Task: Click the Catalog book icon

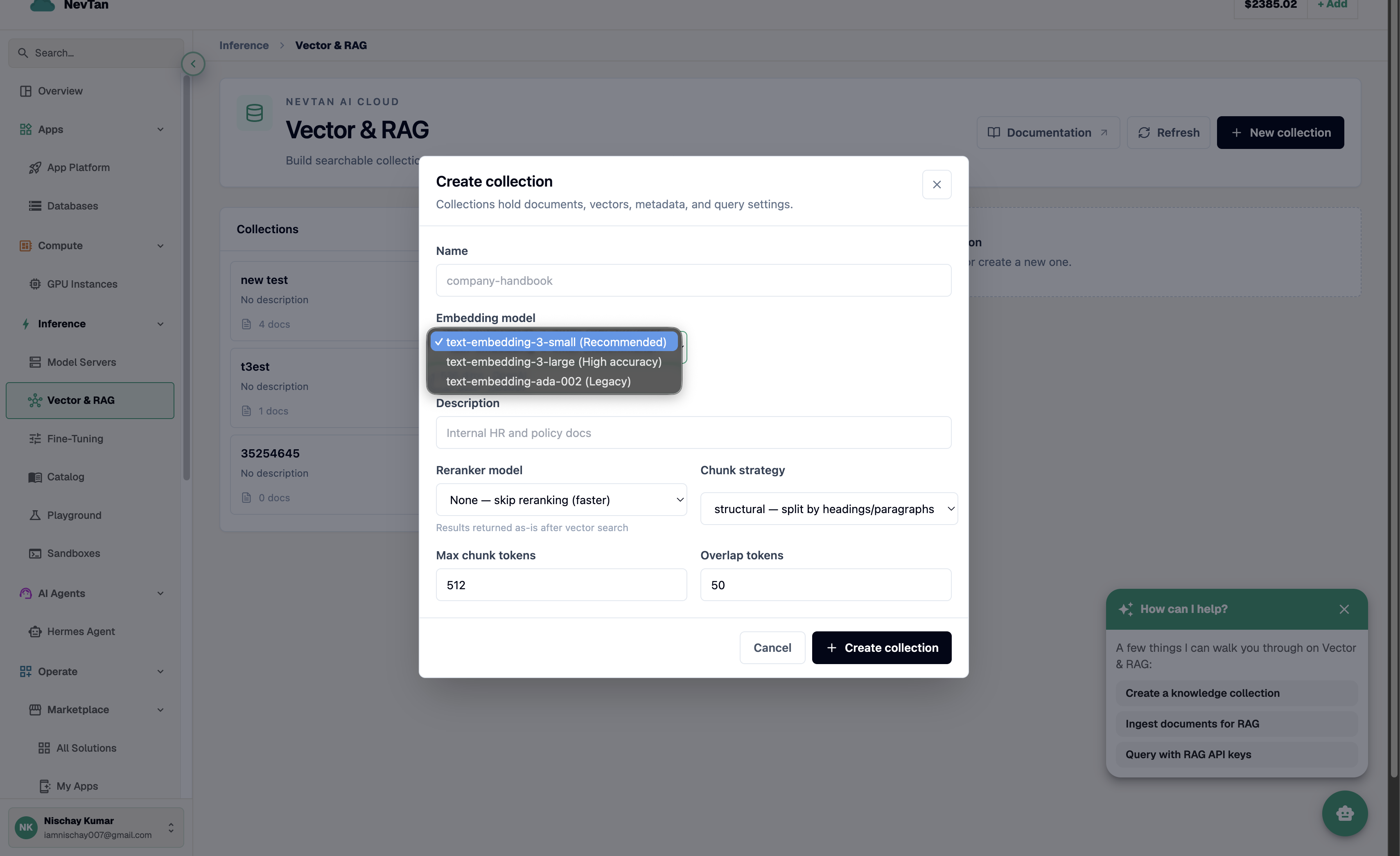Action: tap(35, 477)
